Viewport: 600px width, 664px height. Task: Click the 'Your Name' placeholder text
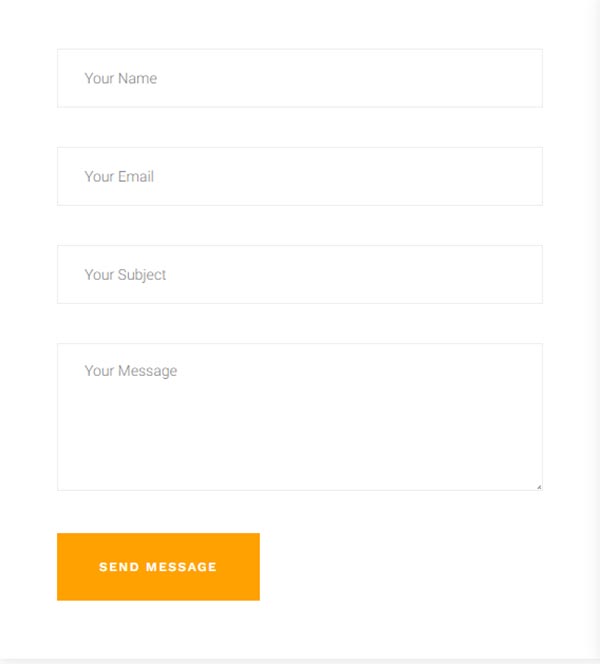pos(120,78)
